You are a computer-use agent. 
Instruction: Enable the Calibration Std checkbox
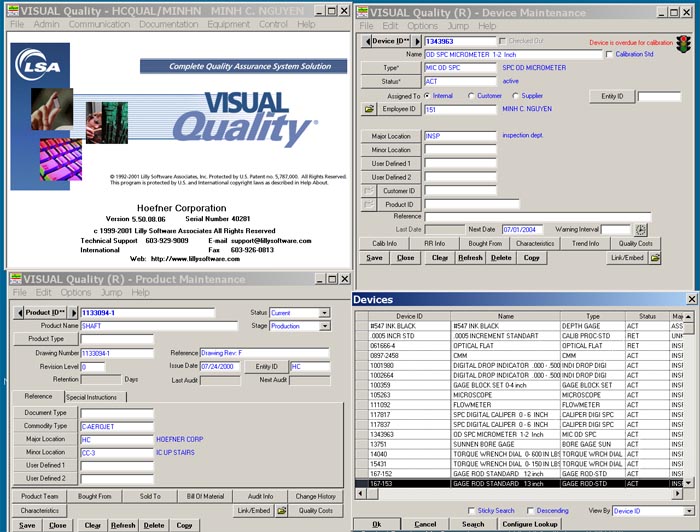pos(610,54)
